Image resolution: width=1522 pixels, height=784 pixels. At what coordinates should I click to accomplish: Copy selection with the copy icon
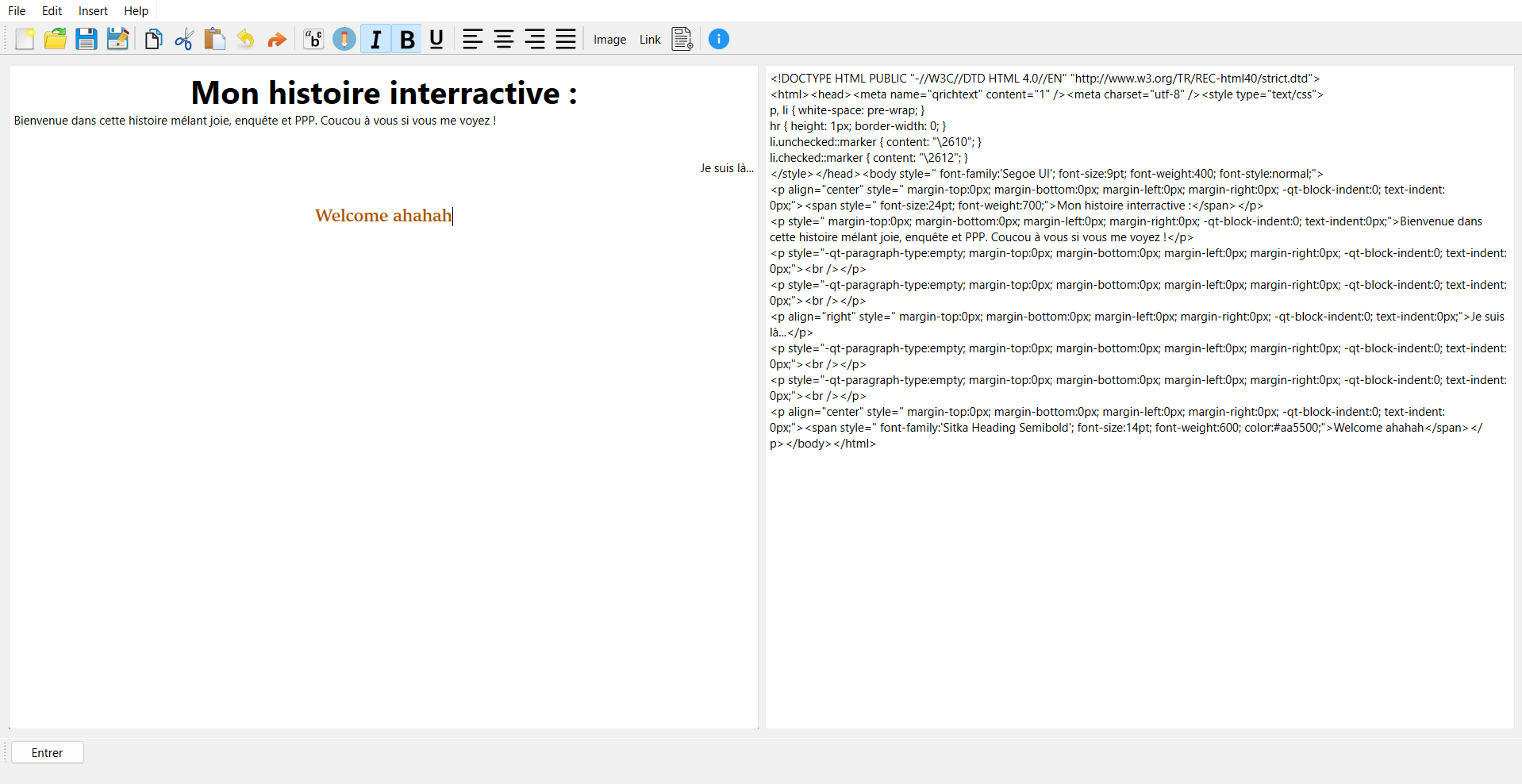153,39
